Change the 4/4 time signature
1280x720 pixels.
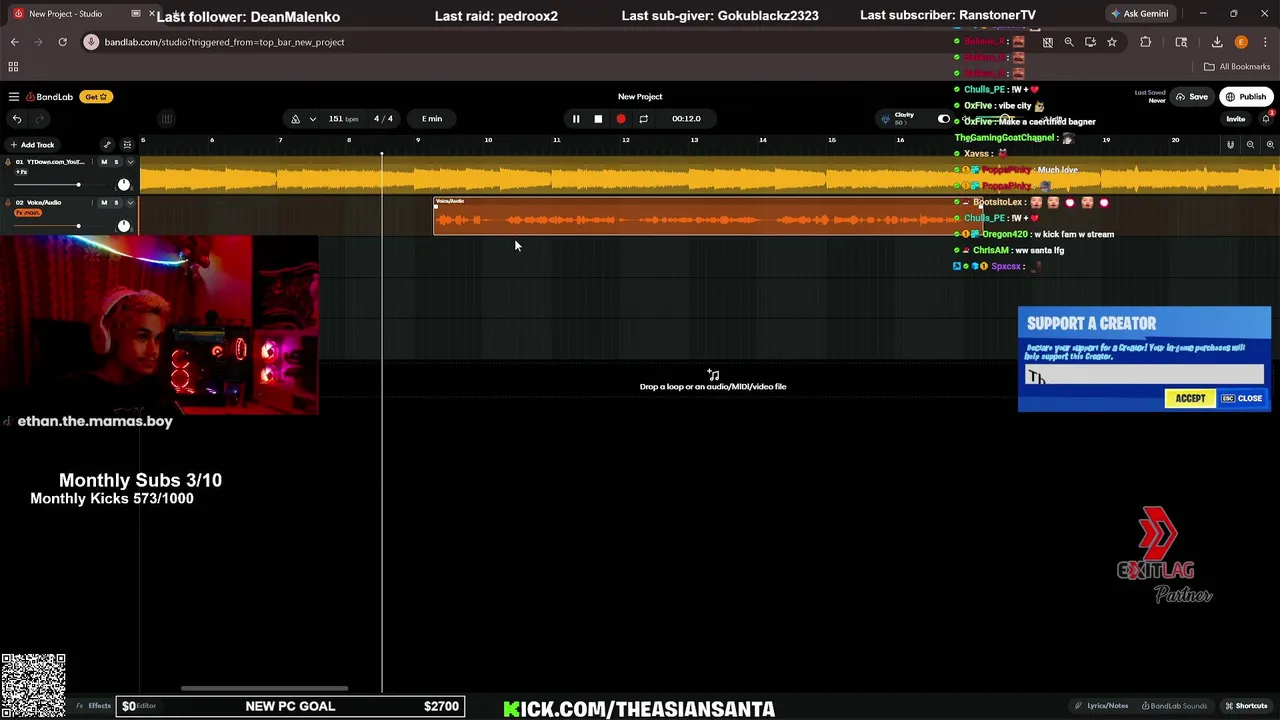tap(383, 119)
